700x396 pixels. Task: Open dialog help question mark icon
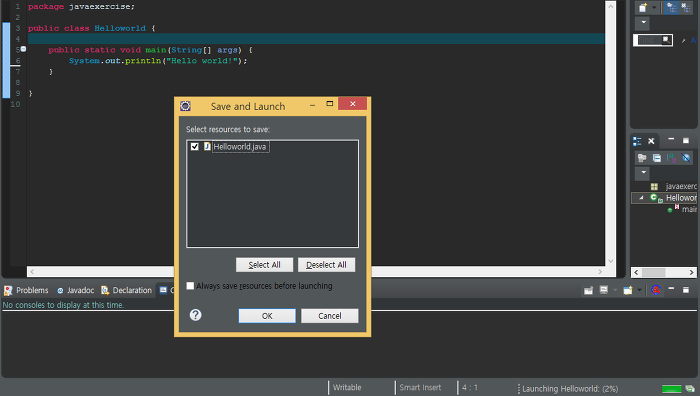coord(196,315)
